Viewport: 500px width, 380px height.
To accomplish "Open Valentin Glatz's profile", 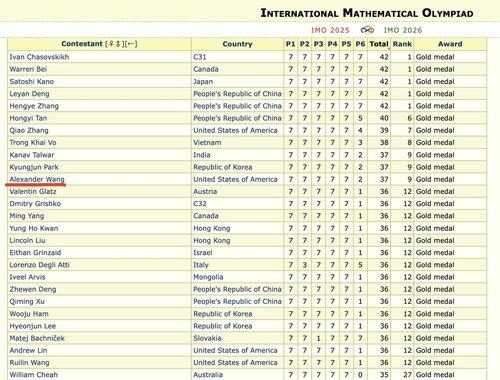I will pos(33,192).
